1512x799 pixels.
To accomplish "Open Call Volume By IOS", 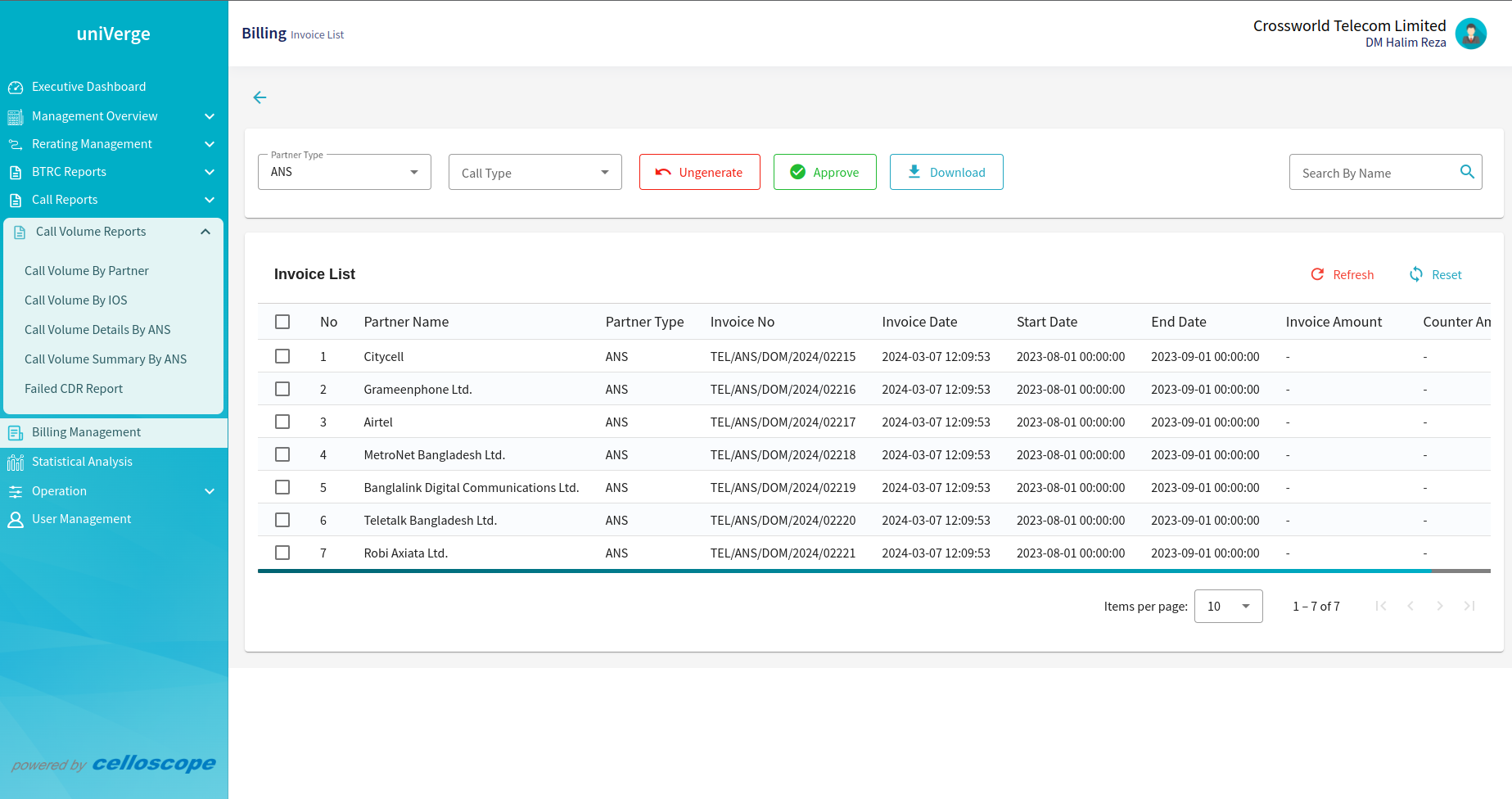I will [76, 300].
